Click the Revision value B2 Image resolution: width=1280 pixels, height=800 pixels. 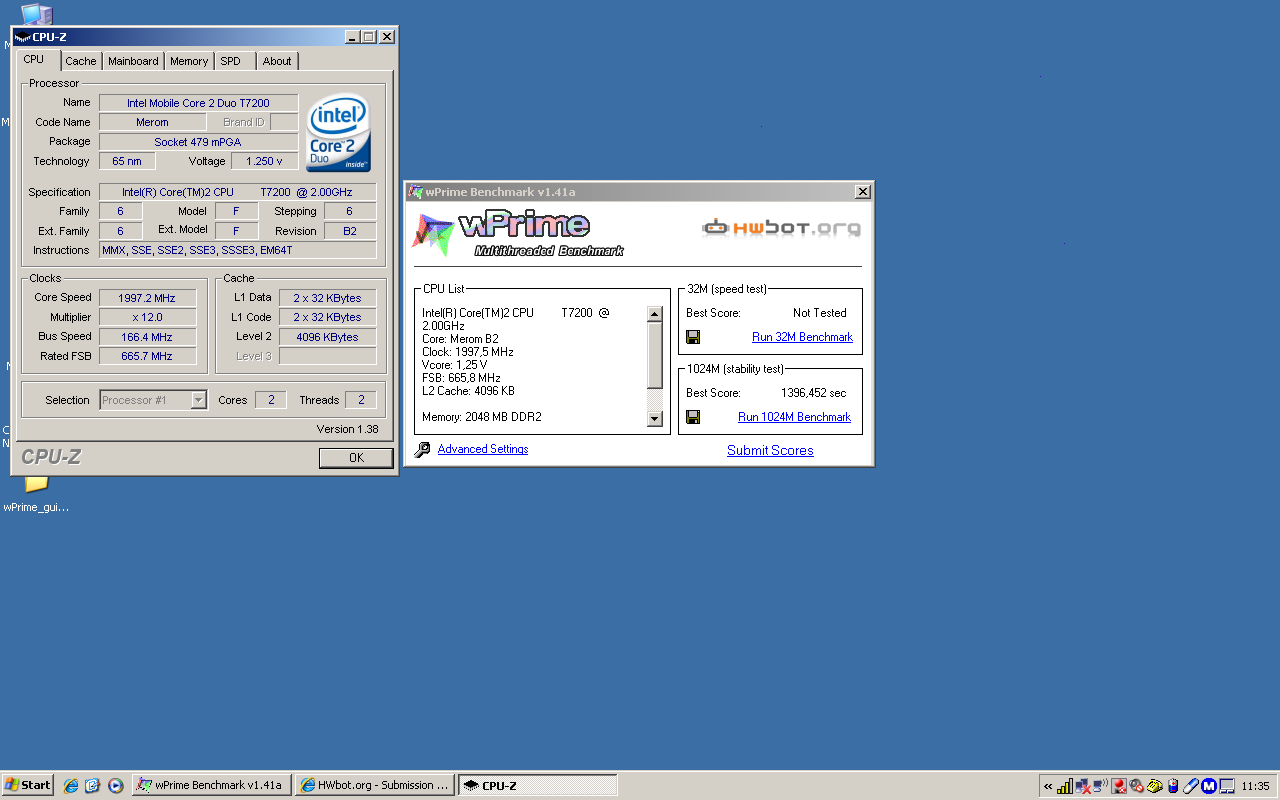coord(350,231)
